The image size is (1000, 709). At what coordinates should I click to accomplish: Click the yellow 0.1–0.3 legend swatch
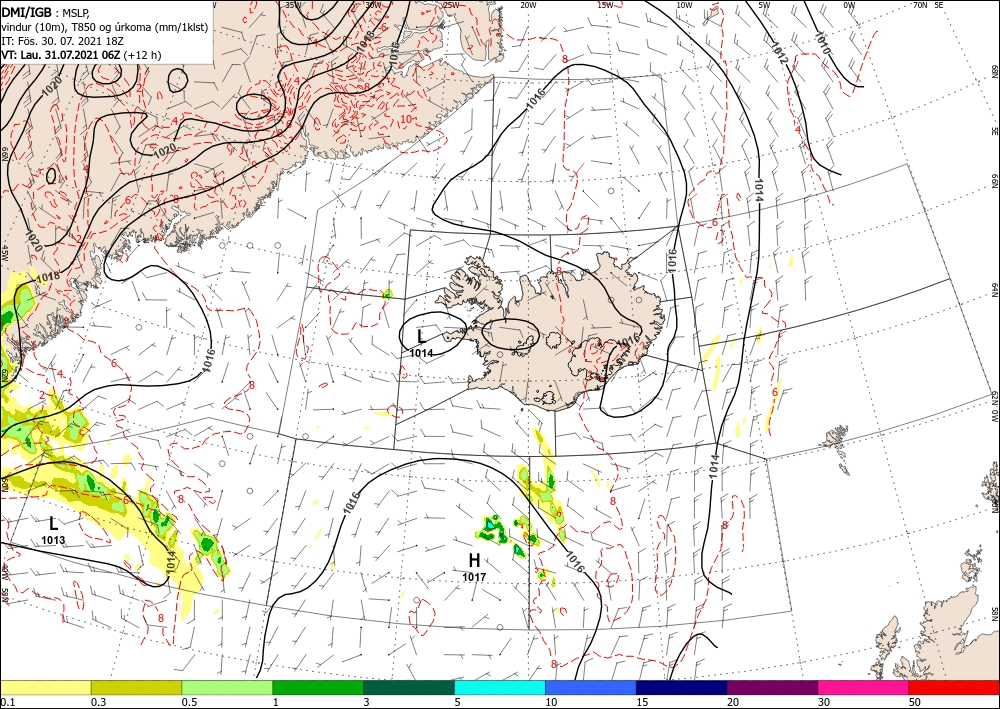point(45,687)
